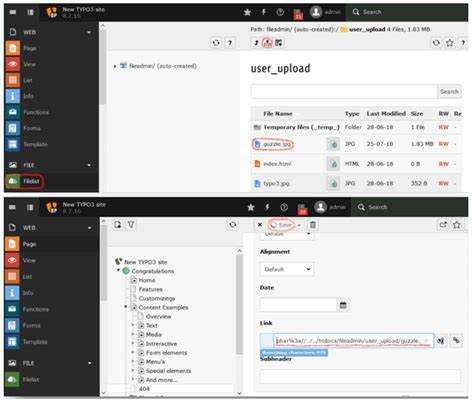Open link wizard icon beside Link field
474x403 pixels.
(x=456, y=341)
